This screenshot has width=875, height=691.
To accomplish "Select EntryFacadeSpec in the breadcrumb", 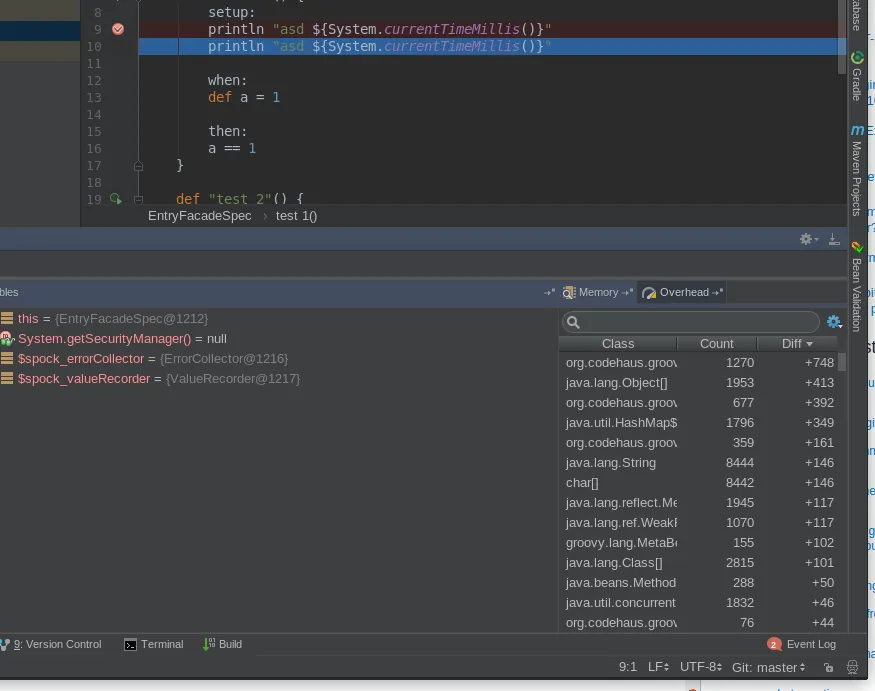I will coord(199,216).
